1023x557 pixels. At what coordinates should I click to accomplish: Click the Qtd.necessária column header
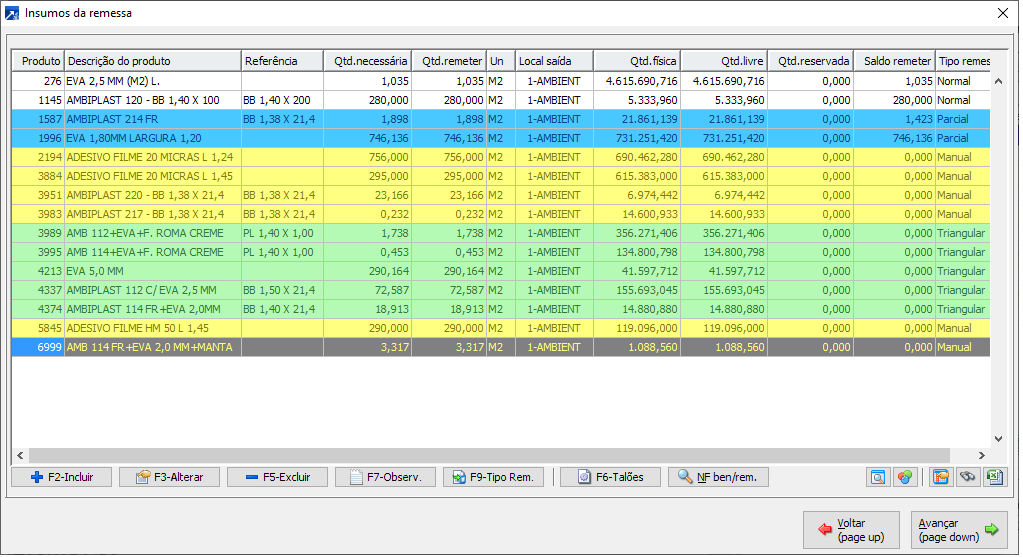click(369, 61)
